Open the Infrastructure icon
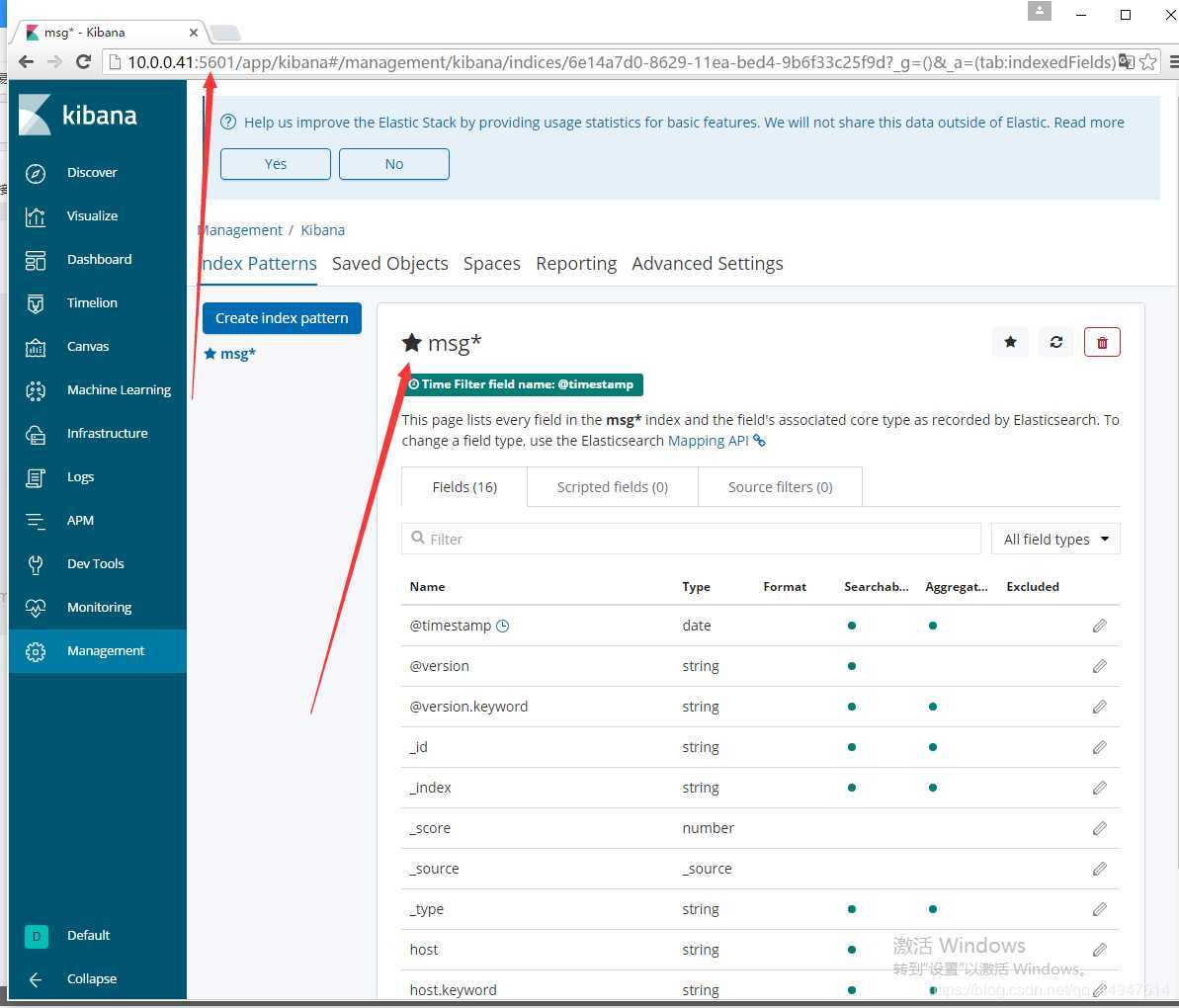The height and width of the screenshot is (1008, 1179). [x=36, y=435]
